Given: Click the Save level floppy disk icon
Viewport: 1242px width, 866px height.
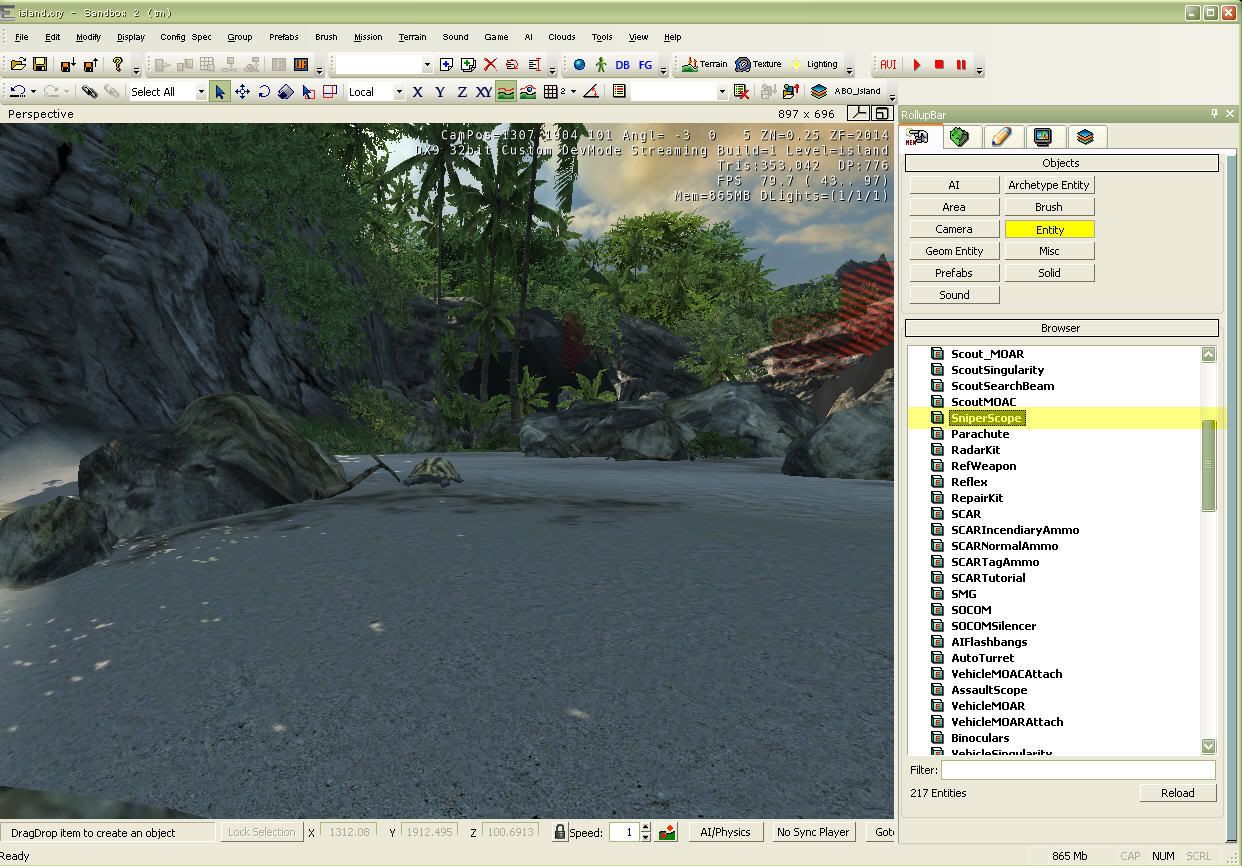Looking at the screenshot, I should pyautogui.click(x=40, y=65).
